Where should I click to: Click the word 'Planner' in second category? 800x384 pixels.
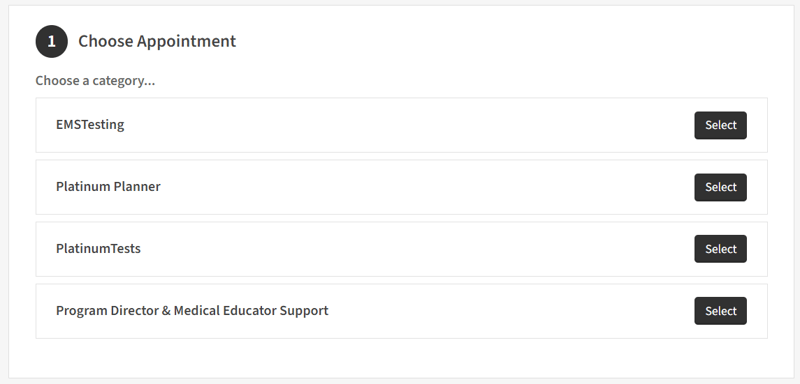(x=137, y=187)
